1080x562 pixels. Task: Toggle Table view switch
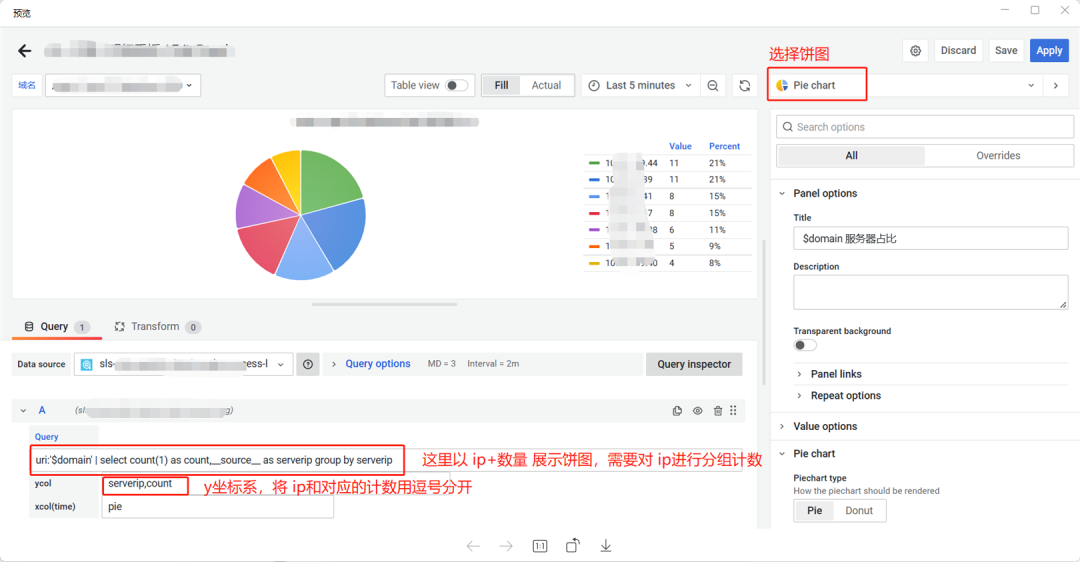(457, 85)
